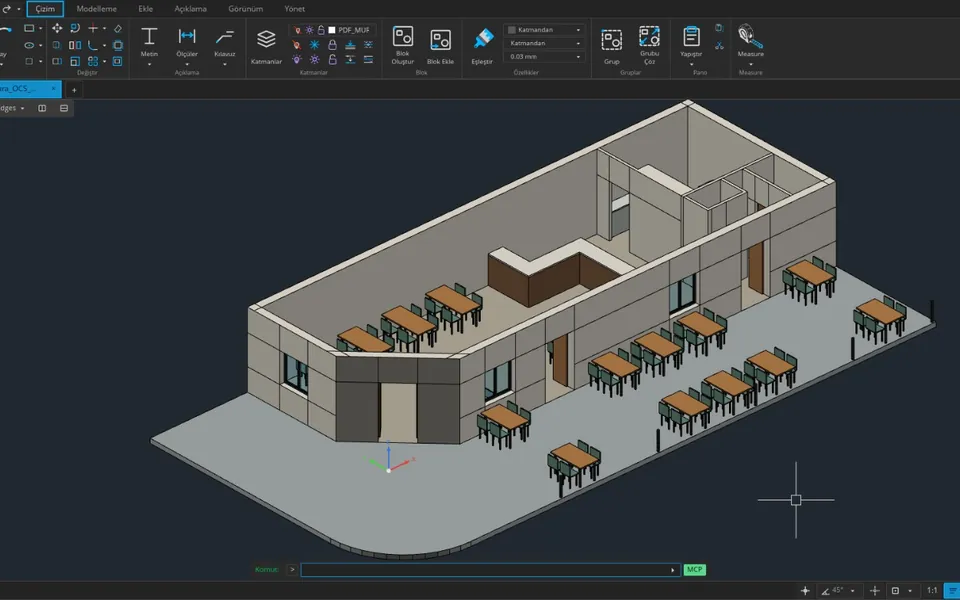
Task: Click the copy icon above the scissors
Action: pos(719,28)
